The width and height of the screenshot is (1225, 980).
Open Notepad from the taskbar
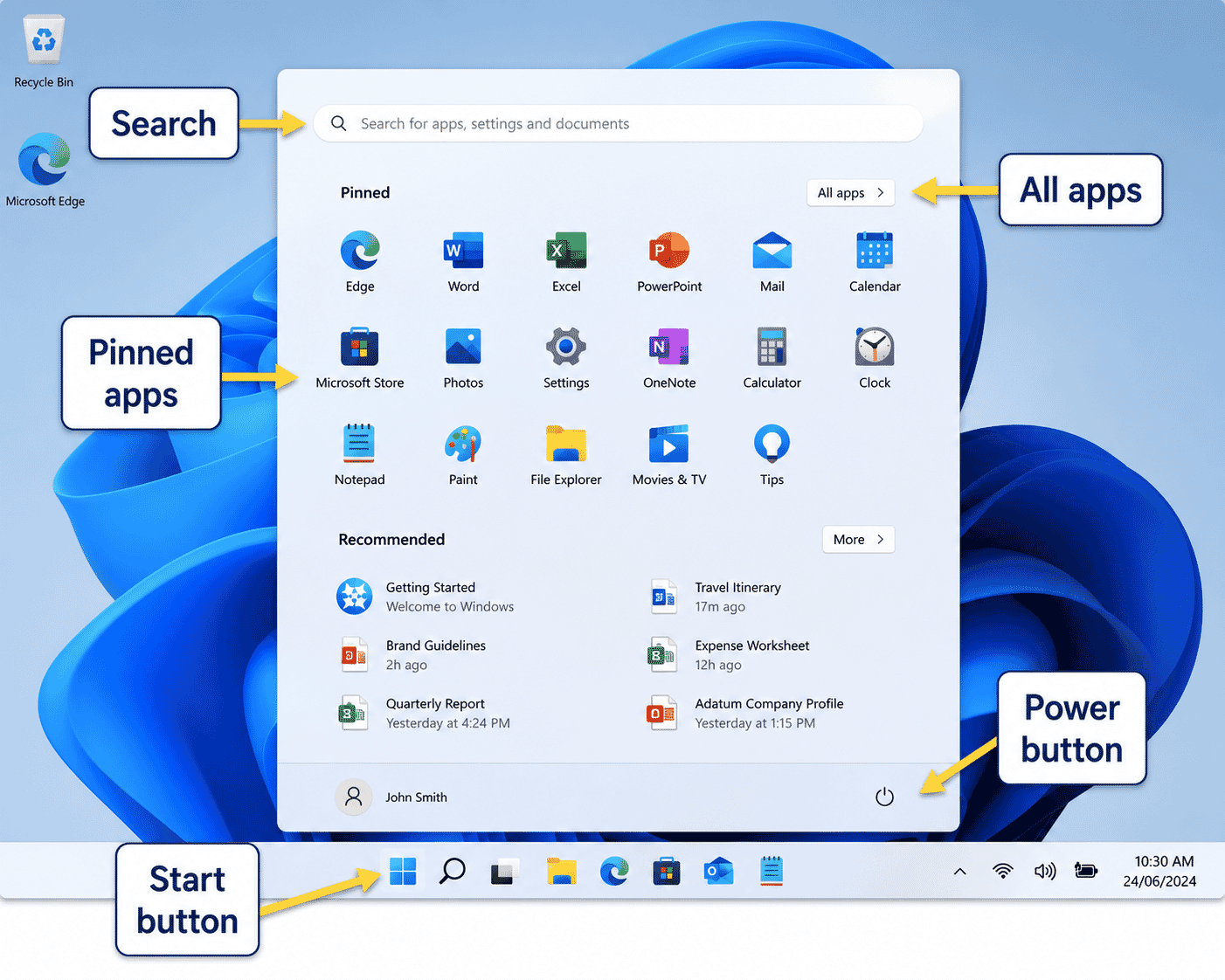pos(772,871)
